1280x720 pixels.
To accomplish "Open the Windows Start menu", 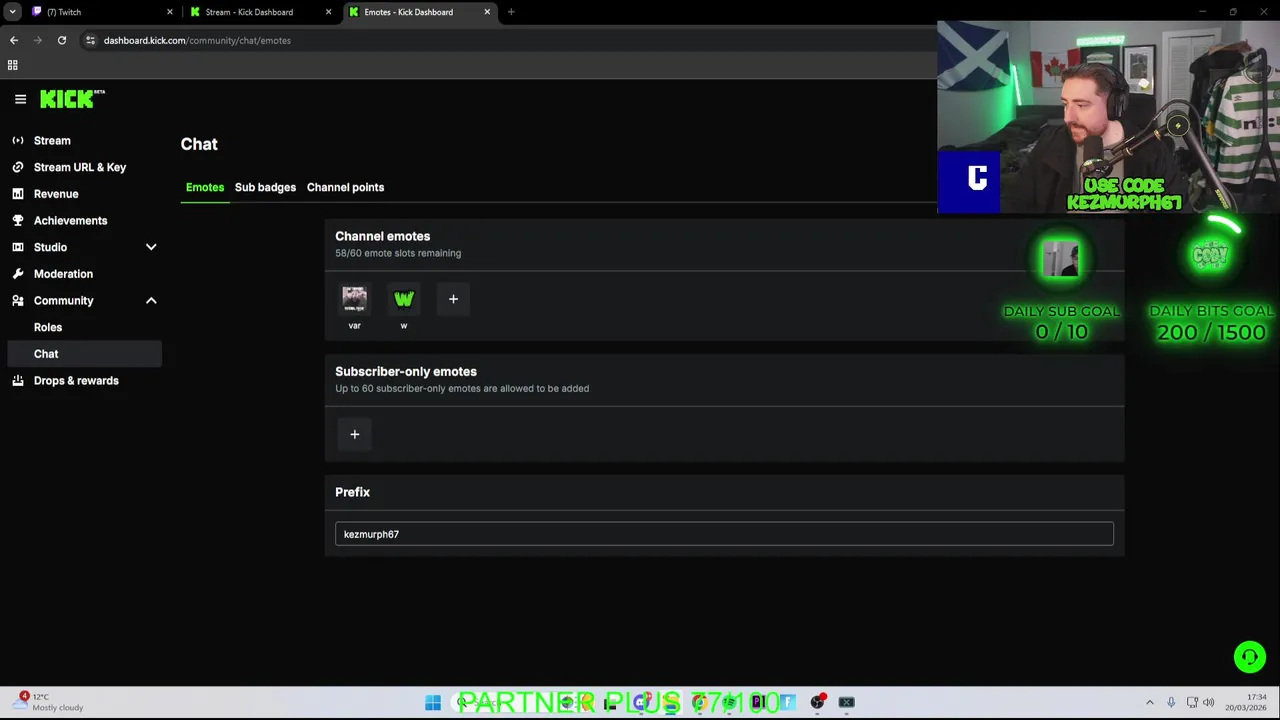I will 433,703.
